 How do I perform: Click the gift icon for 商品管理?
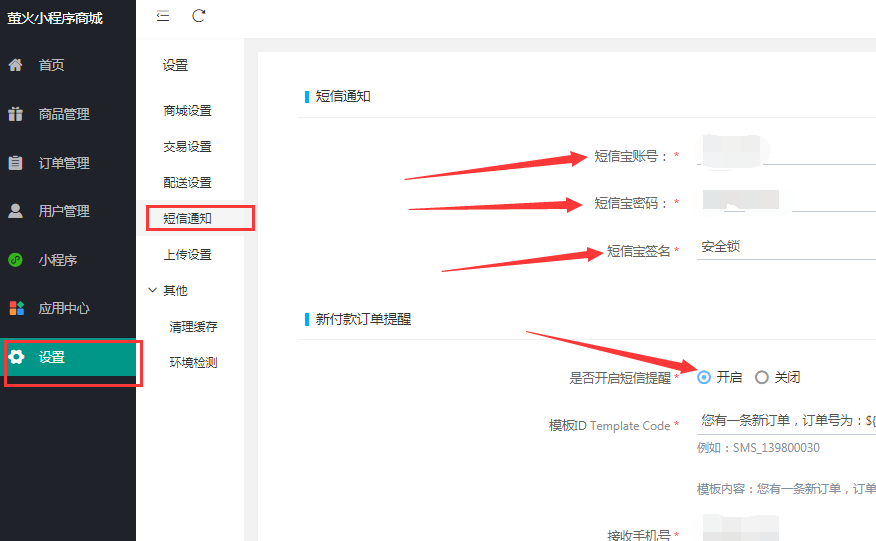(x=15, y=114)
